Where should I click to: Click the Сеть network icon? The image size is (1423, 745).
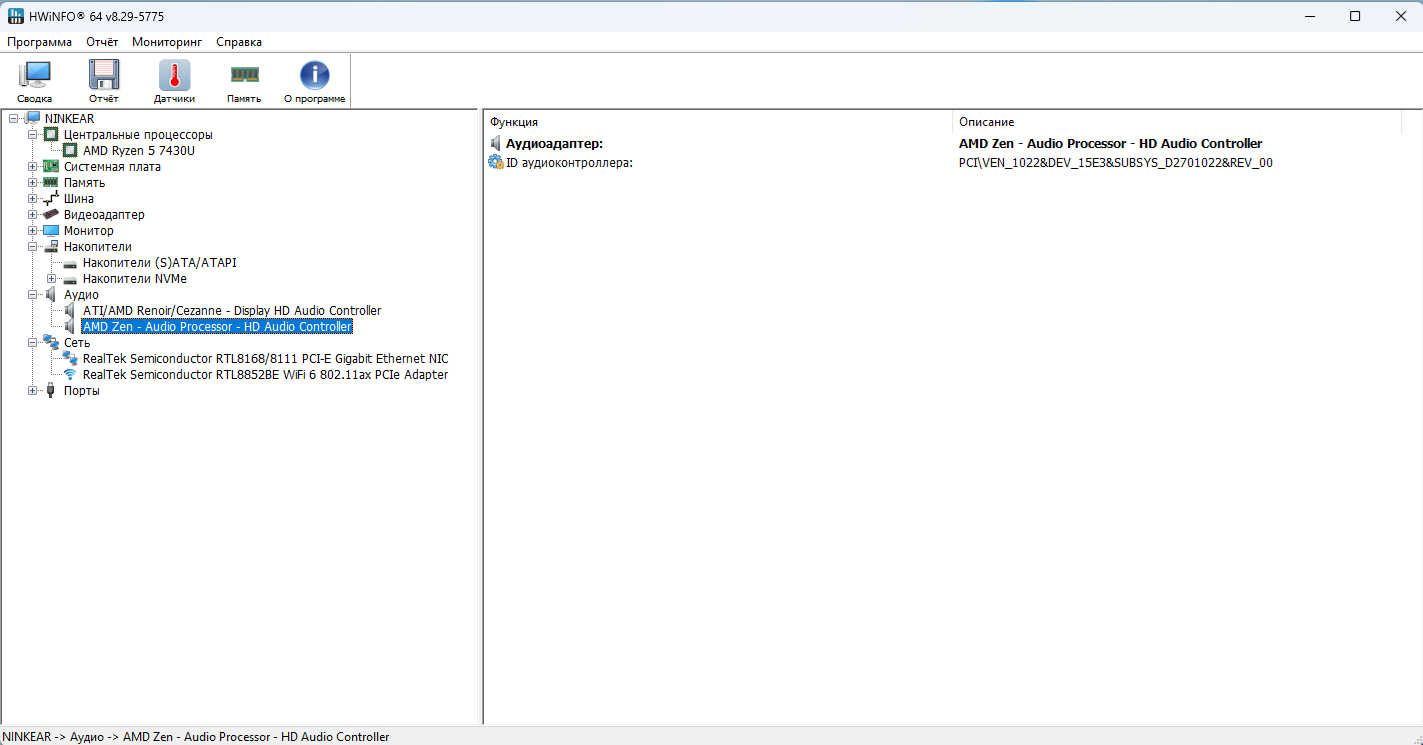click(51, 343)
